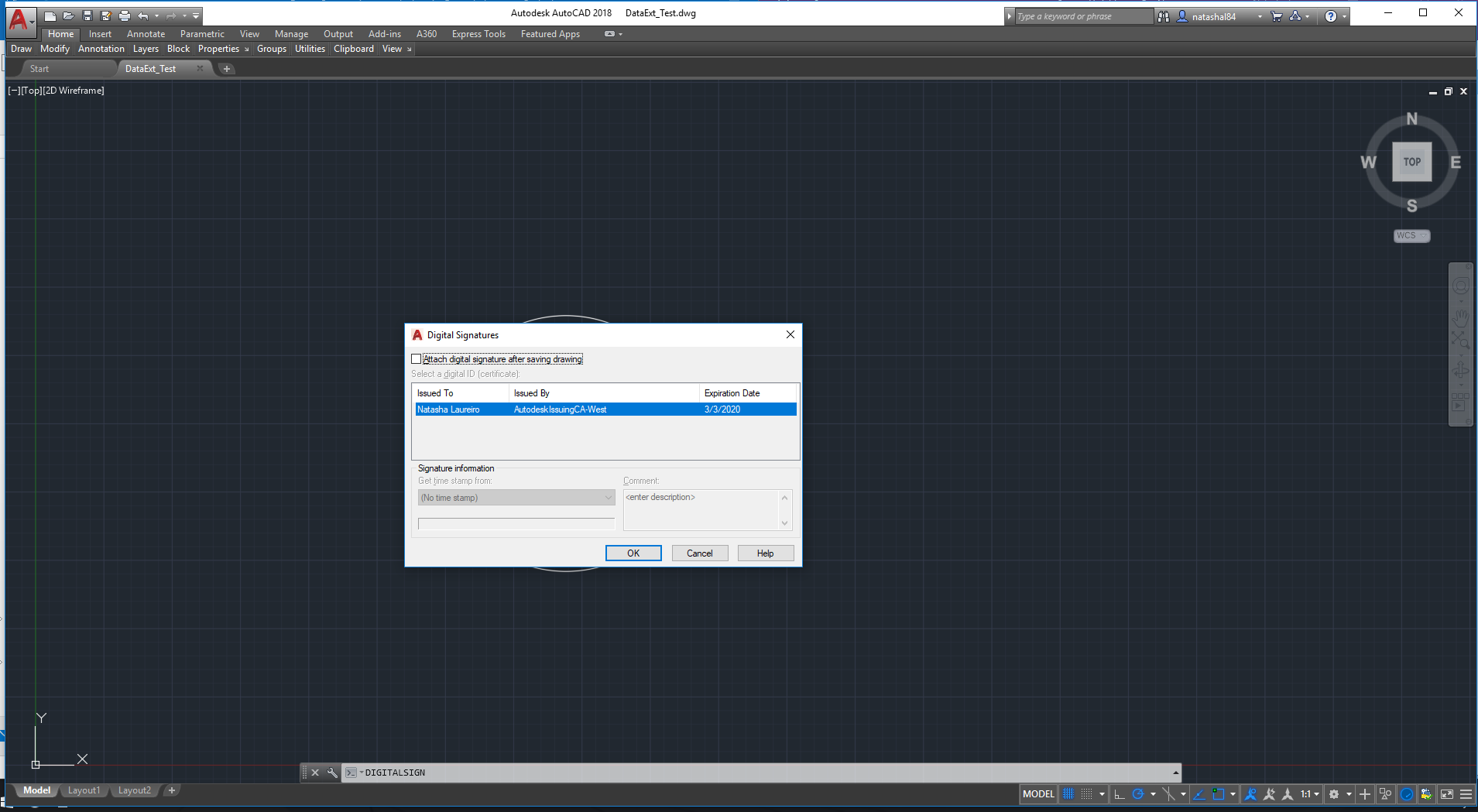
Task: Click the Comment description text field
Action: coord(701,509)
